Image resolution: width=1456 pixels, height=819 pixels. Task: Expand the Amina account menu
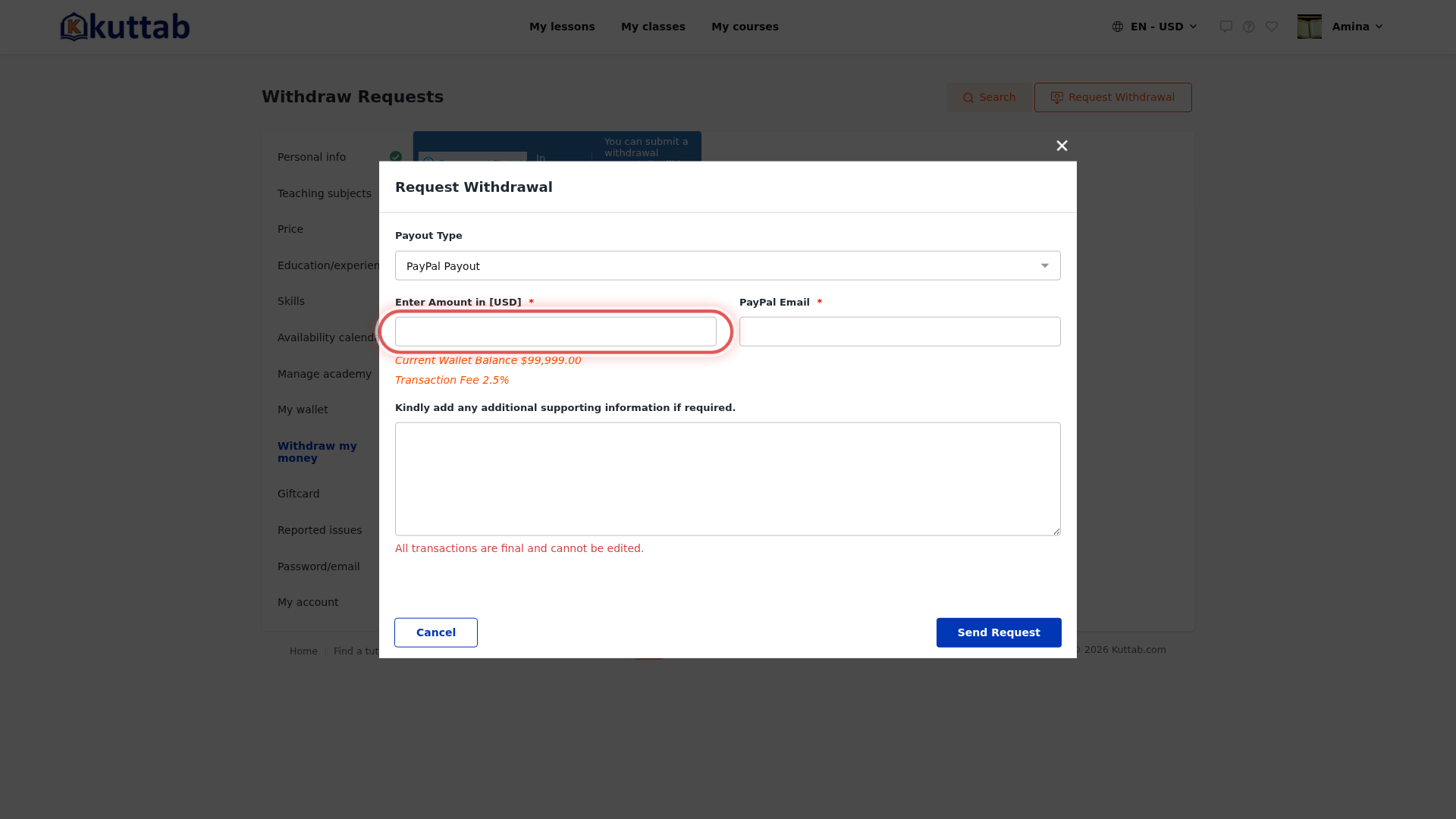click(1357, 27)
